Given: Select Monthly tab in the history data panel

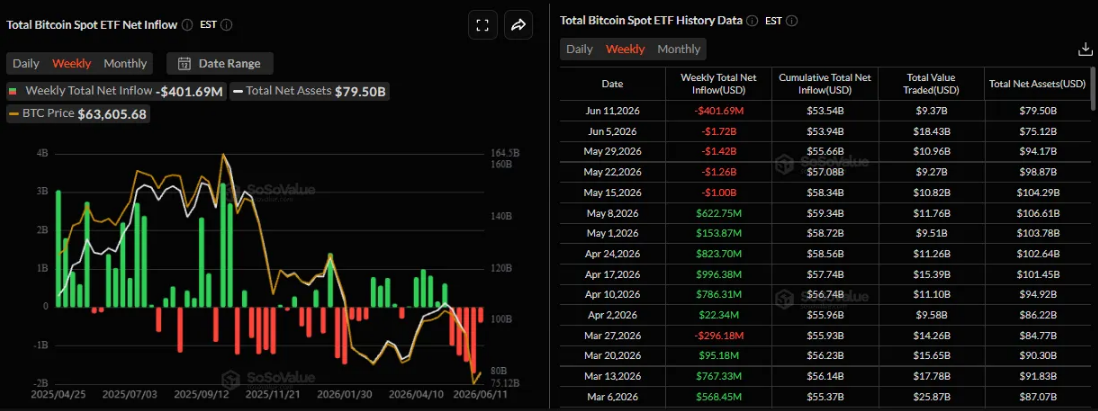Looking at the screenshot, I should (x=679, y=49).
